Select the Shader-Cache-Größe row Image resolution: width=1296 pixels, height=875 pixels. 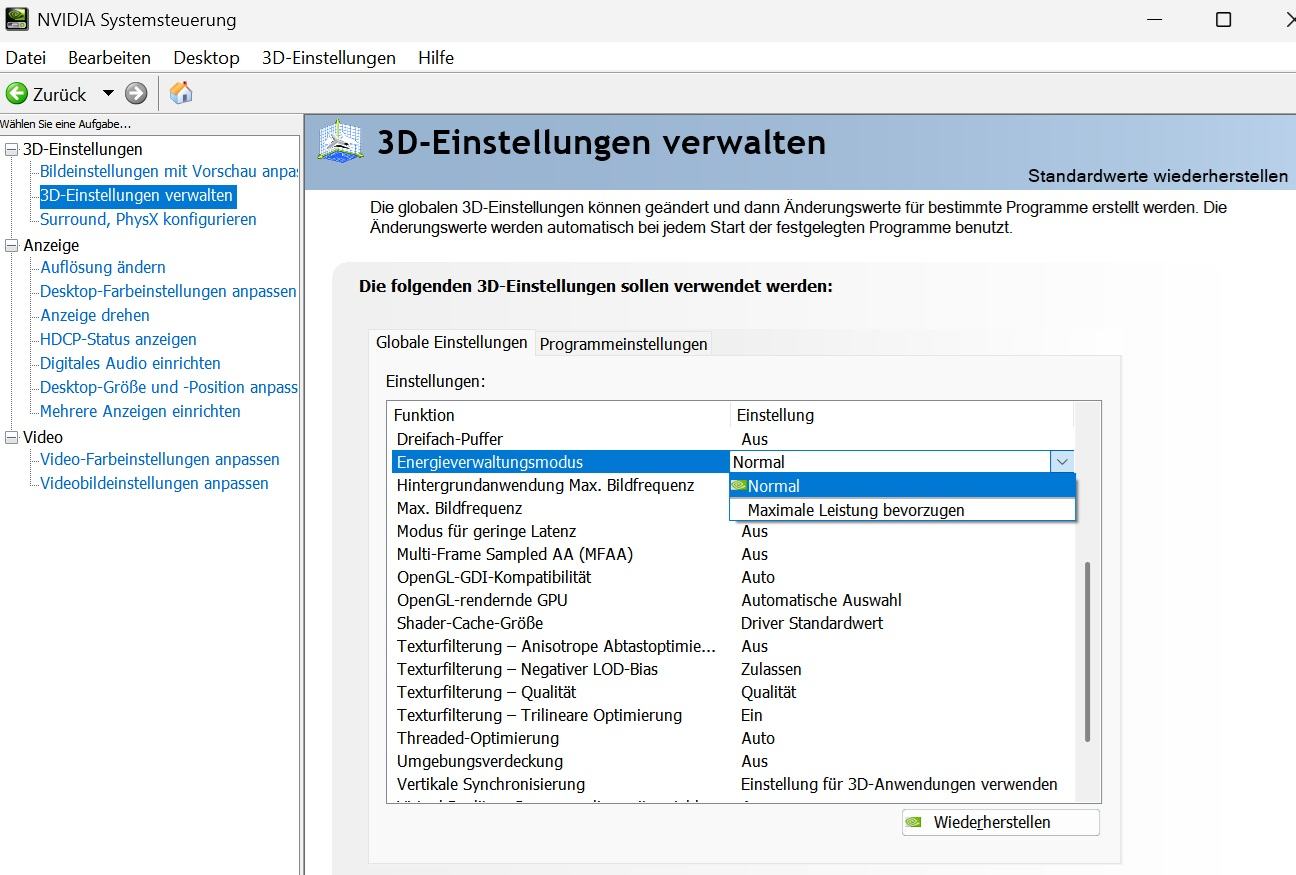[x=731, y=623]
